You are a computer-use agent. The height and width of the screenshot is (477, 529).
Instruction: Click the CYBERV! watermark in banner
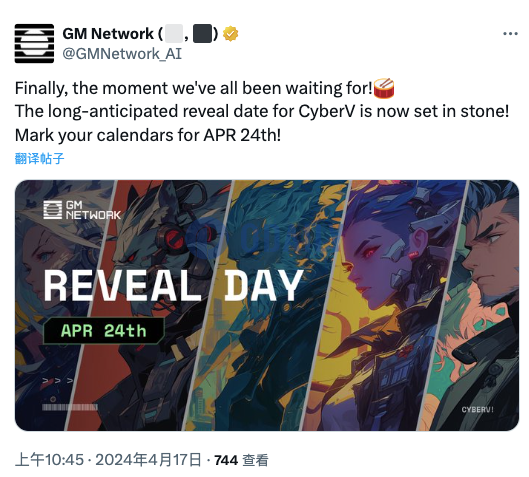pos(477,410)
